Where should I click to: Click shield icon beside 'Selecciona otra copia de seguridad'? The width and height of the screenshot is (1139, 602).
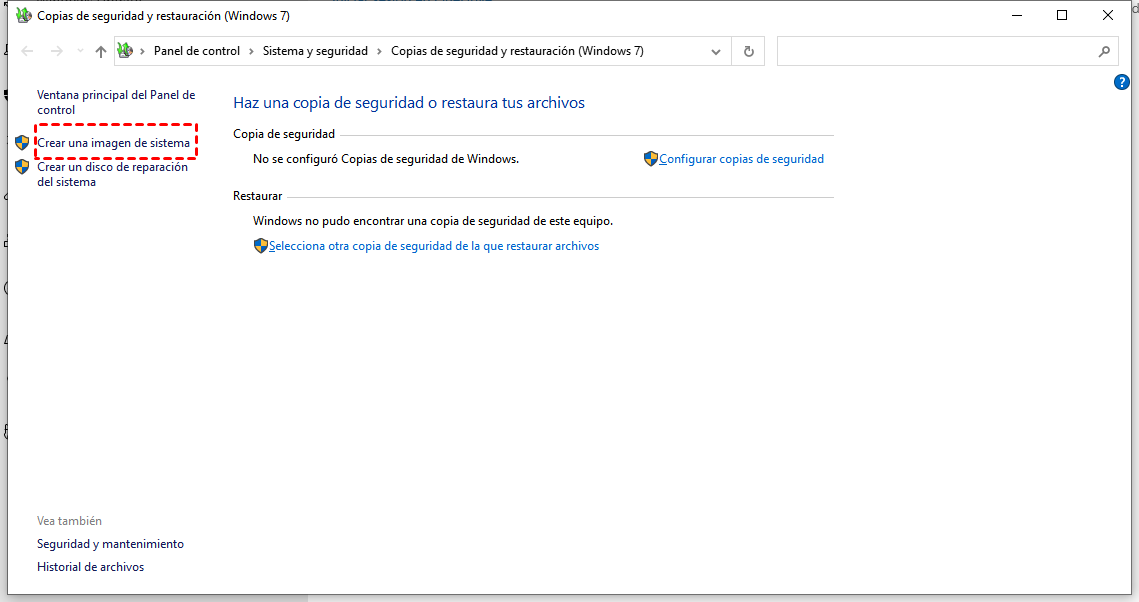pos(261,245)
